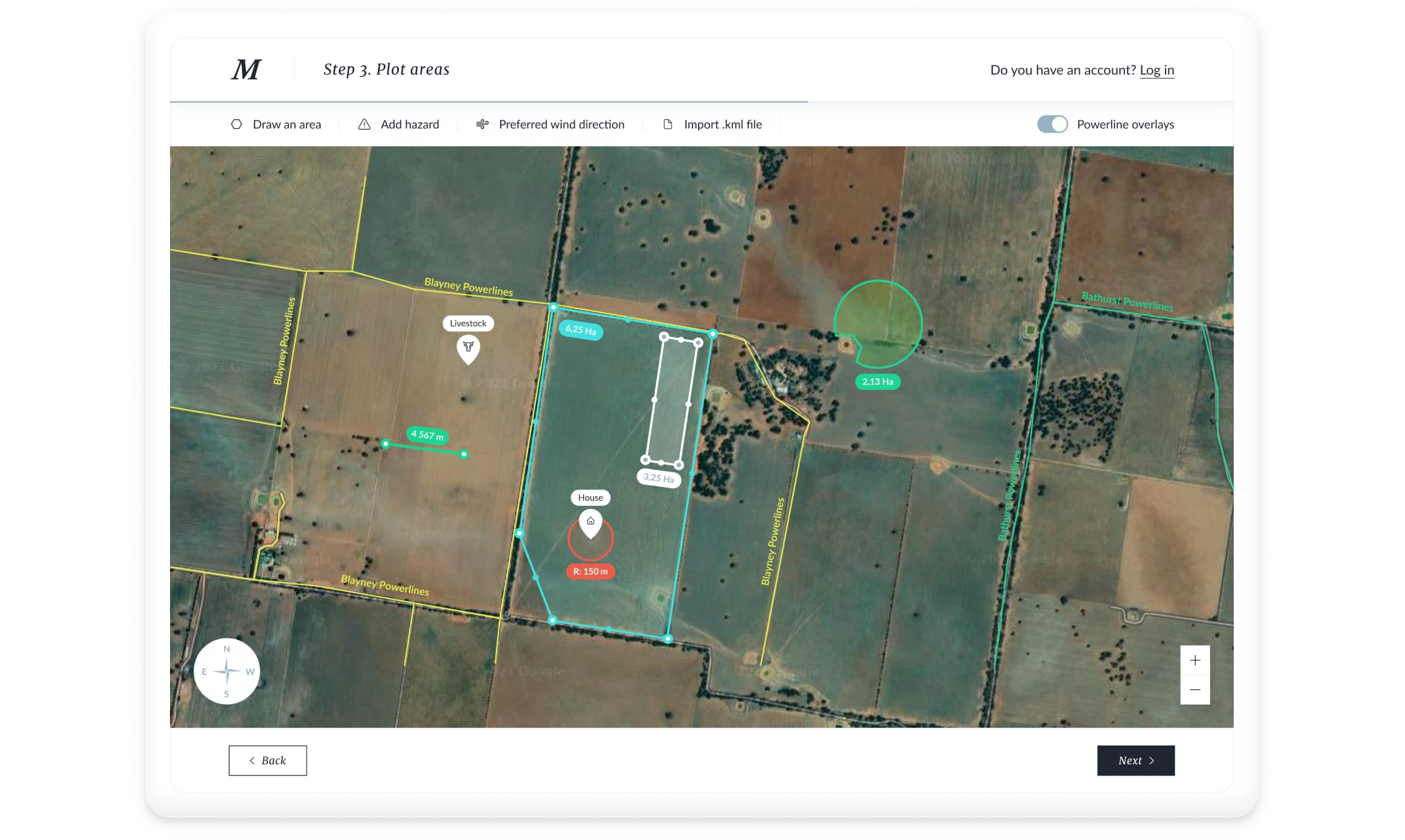Screen dimensions: 1405x840
Task: Click the Preferred wind direction wind icon
Action: click(482, 124)
